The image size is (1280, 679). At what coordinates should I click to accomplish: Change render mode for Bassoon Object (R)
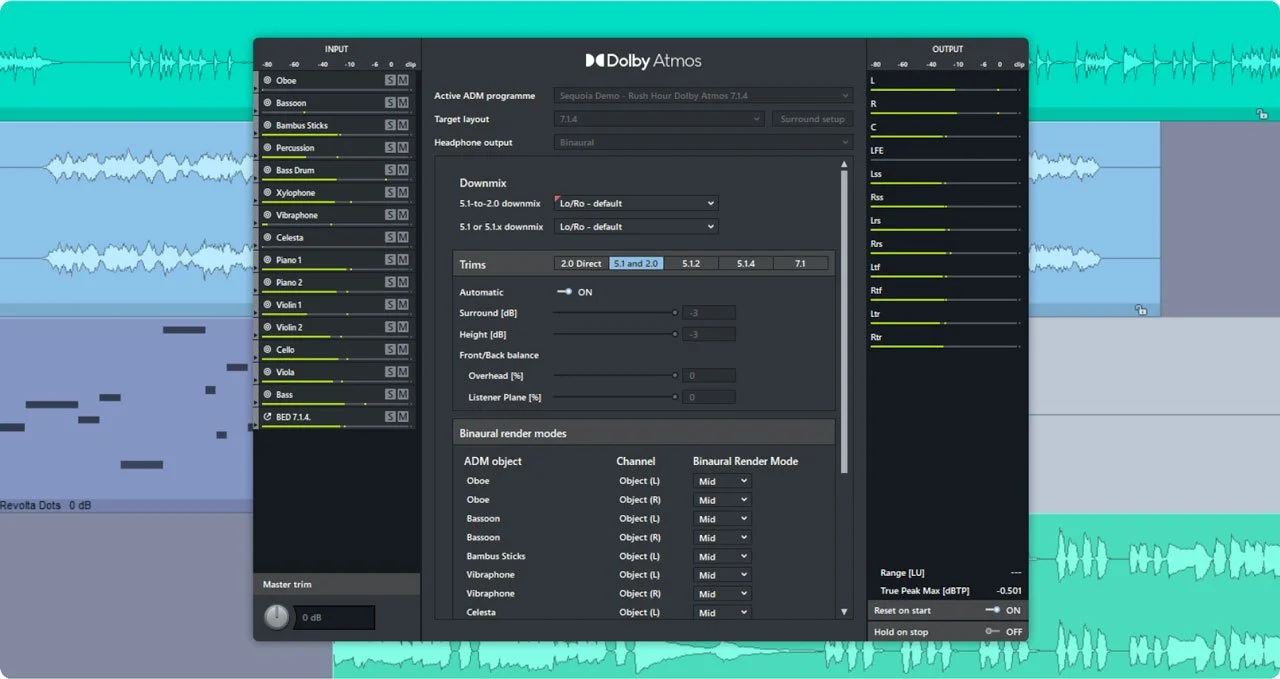(x=721, y=538)
